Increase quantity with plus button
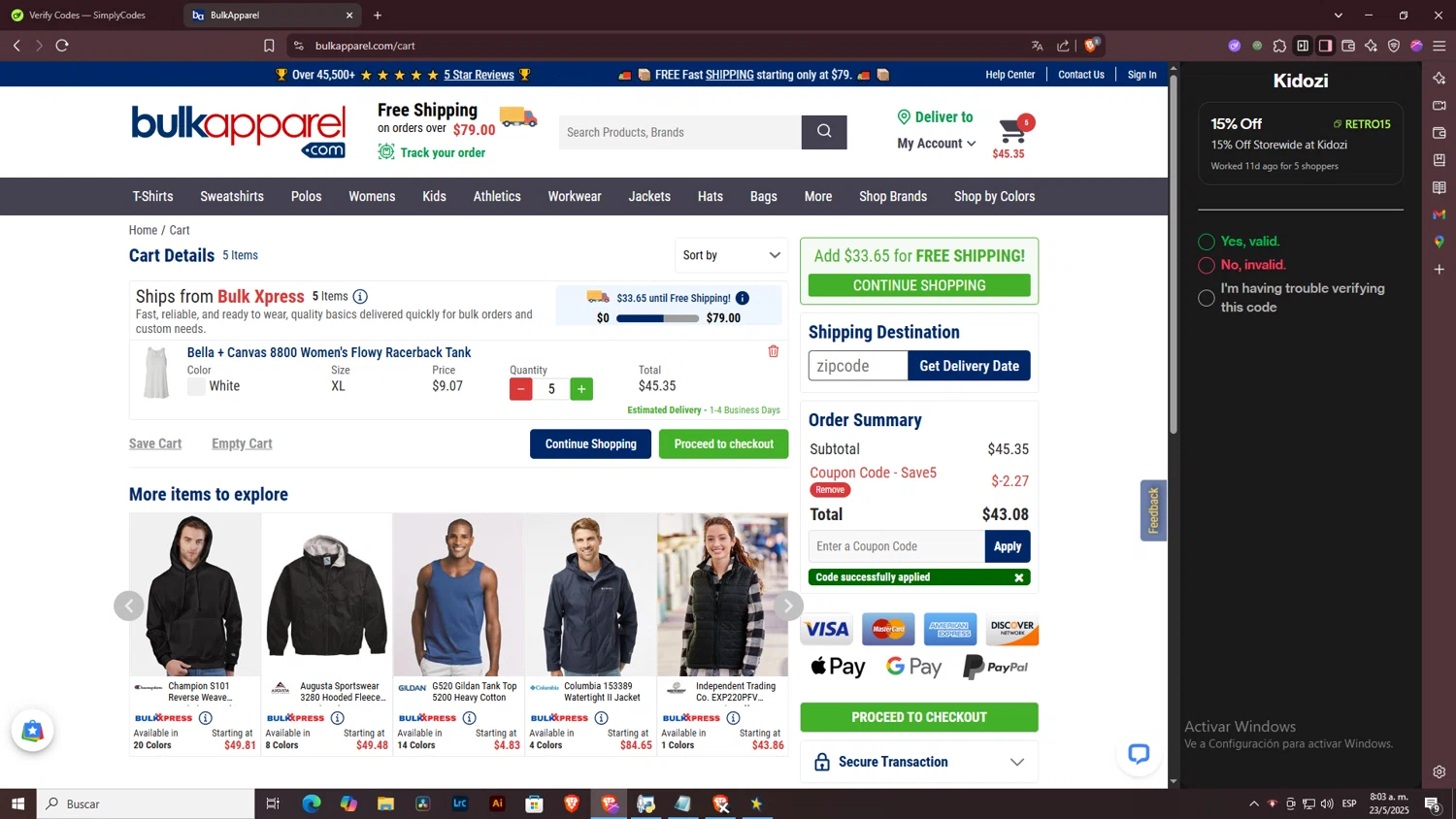1456x819 pixels. pos(581,389)
